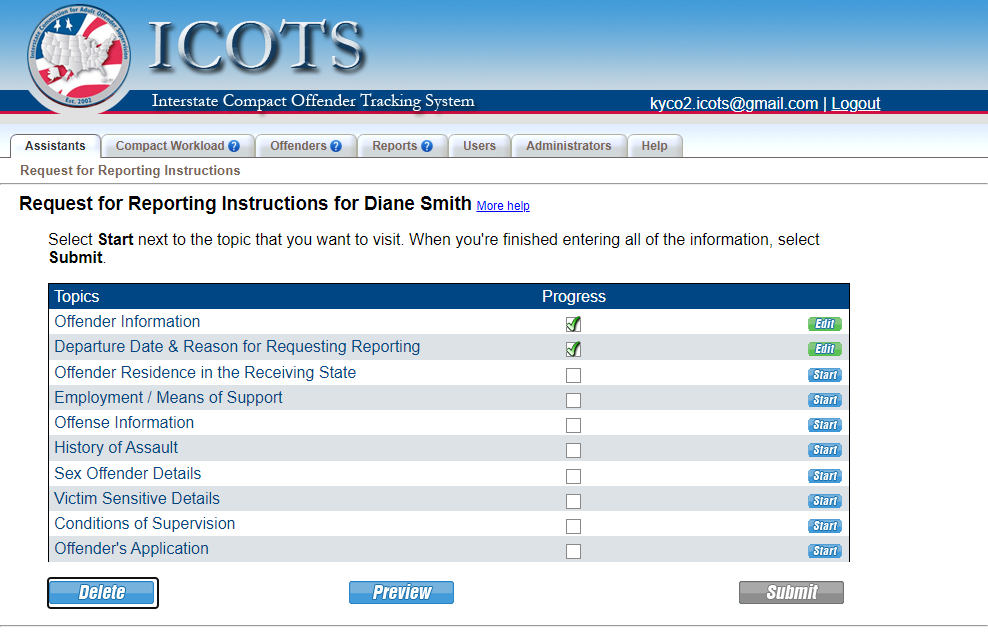Select the Request for Reporting Instructions submenu
The width and height of the screenshot is (988, 635).
click(130, 171)
